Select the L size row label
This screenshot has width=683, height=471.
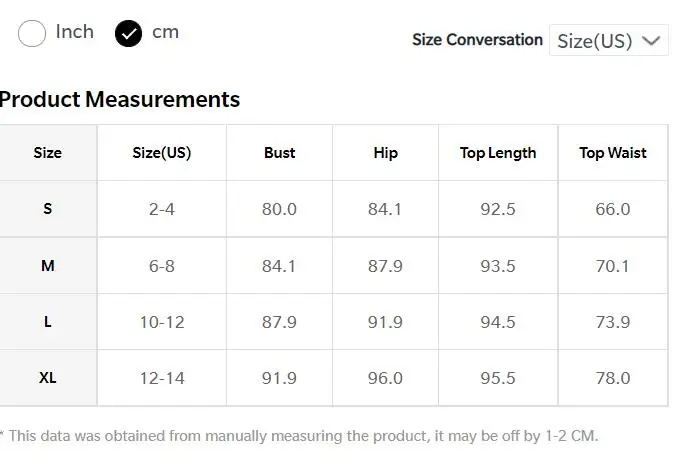pyautogui.click(x=47, y=322)
